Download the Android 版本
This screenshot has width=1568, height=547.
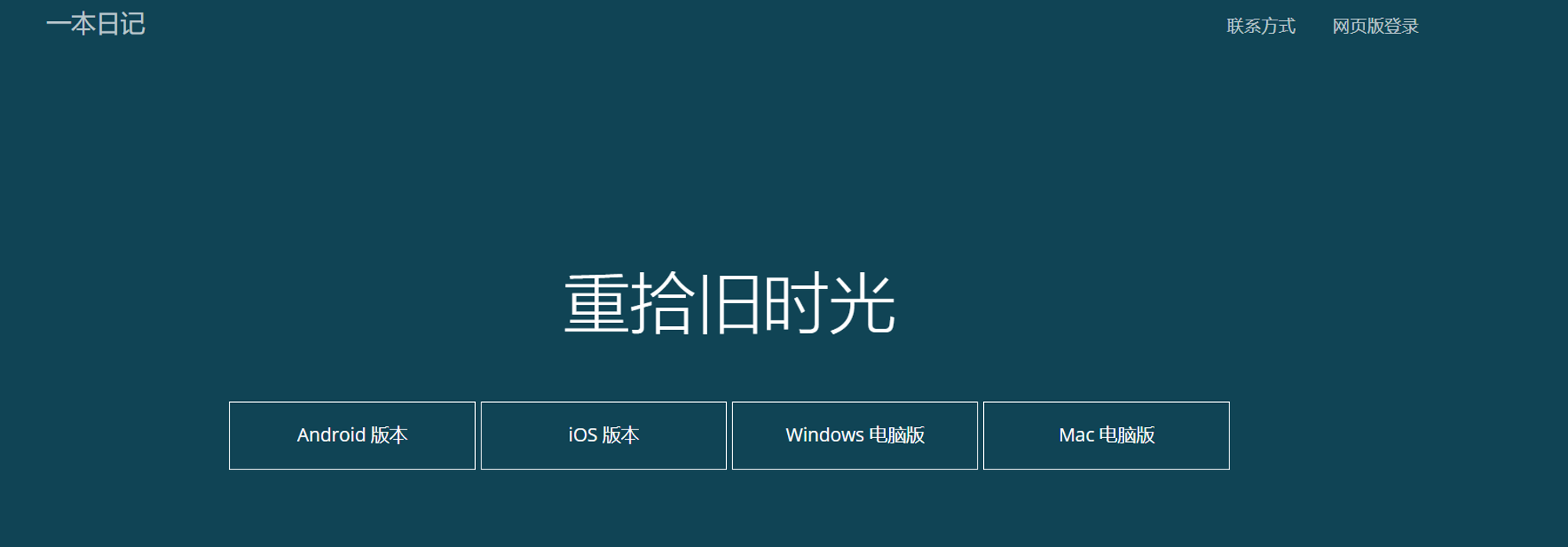click(x=352, y=436)
